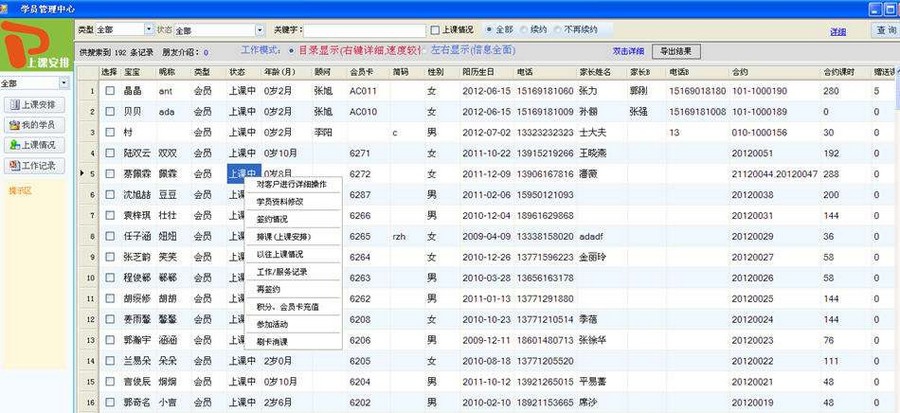Tick the checkbox for 沈旭喆 row
Screen dimensions: 900x413
click(110, 194)
